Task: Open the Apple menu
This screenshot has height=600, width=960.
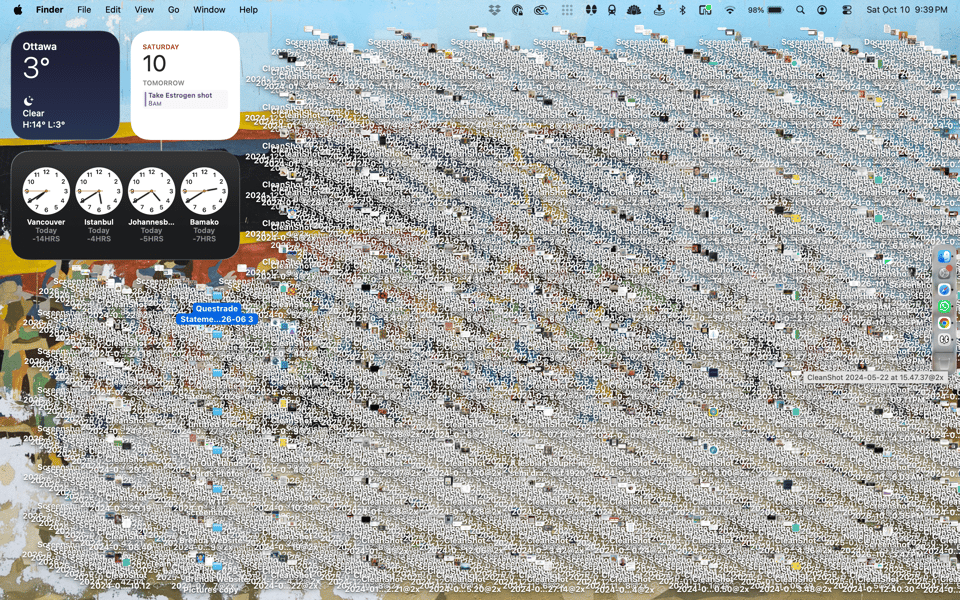Action: point(18,10)
